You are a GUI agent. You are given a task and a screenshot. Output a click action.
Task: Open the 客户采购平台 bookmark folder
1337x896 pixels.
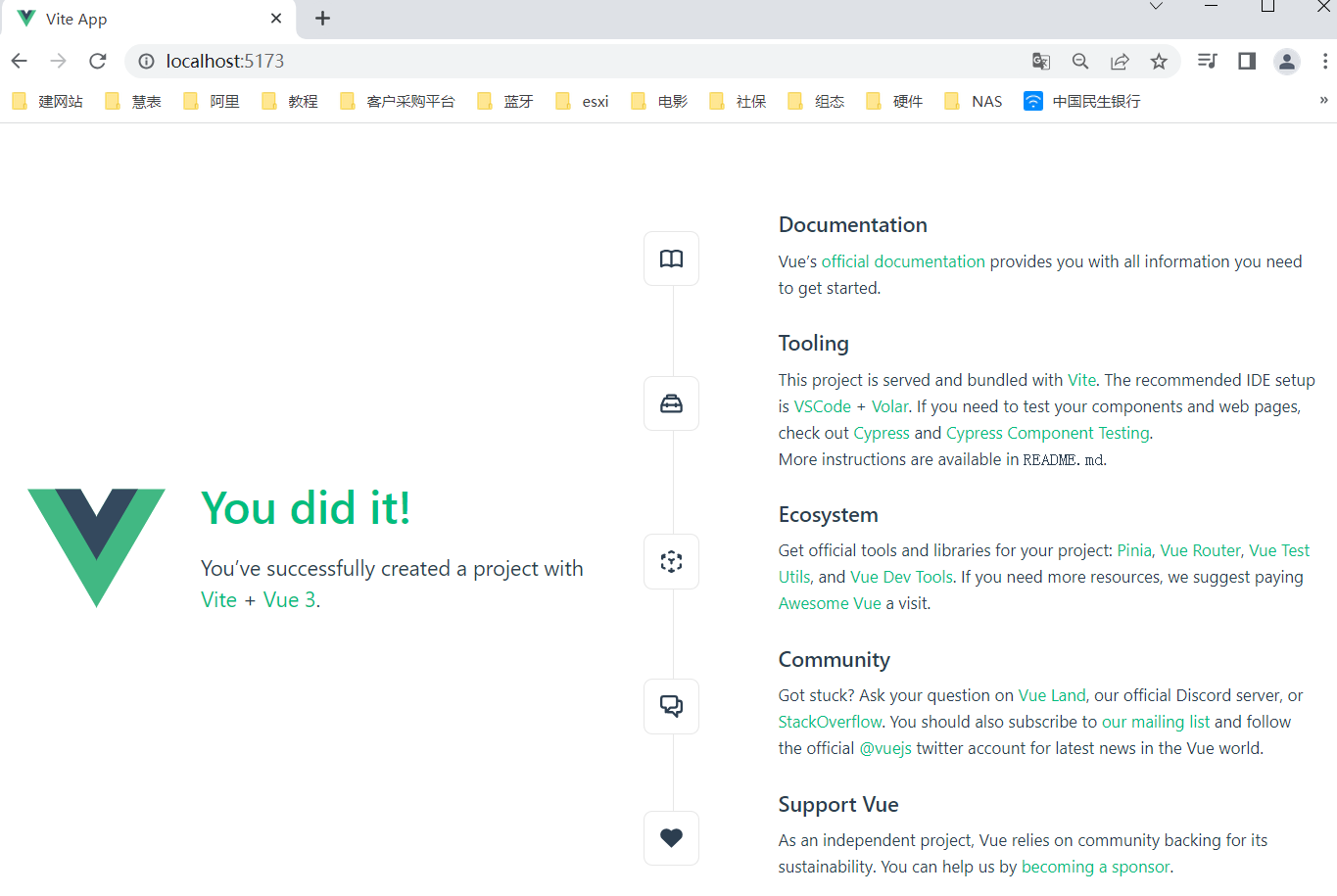pyautogui.click(x=398, y=101)
